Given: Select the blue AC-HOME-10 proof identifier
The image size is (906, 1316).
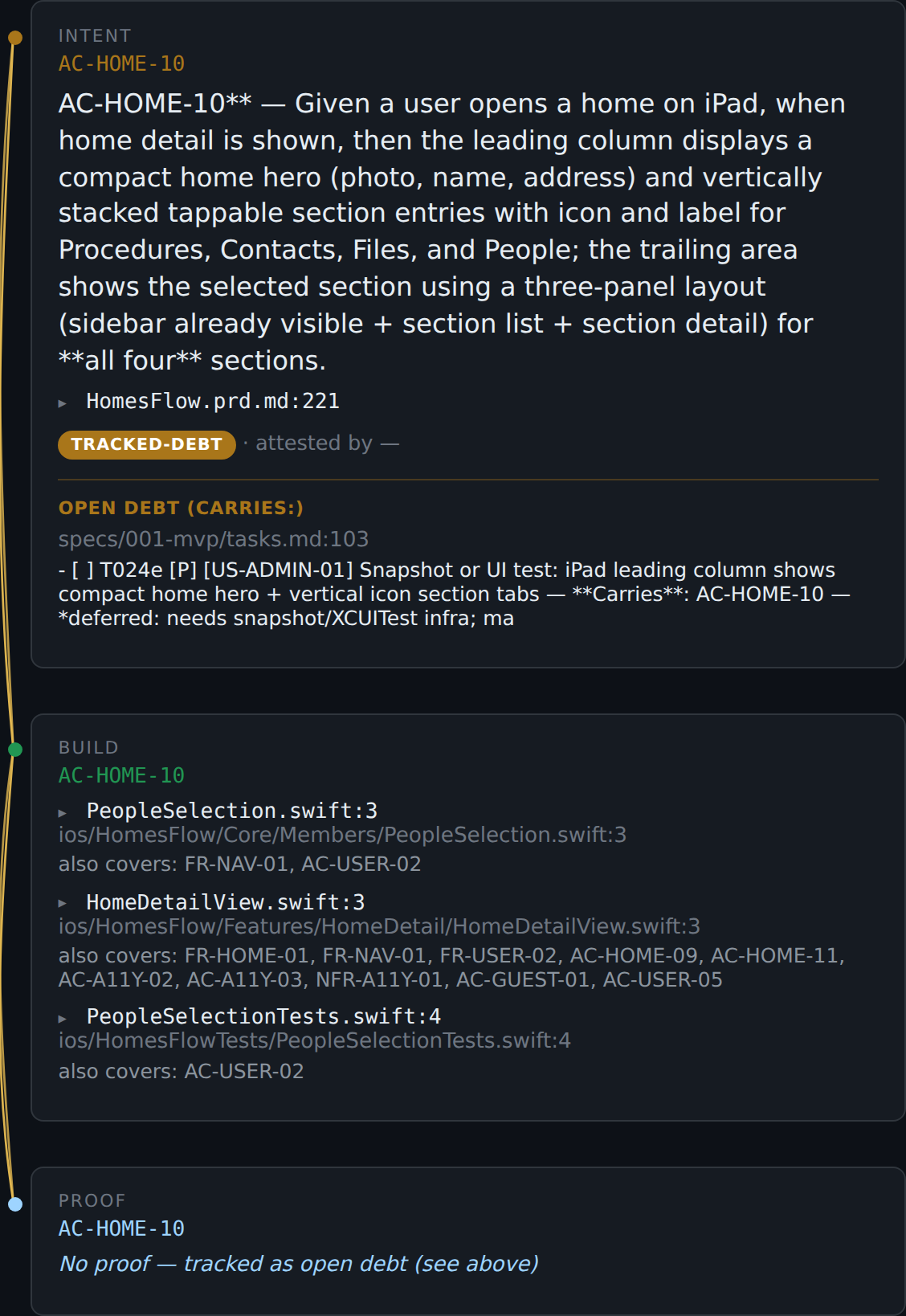Looking at the screenshot, I should (x=121, y=1228).
